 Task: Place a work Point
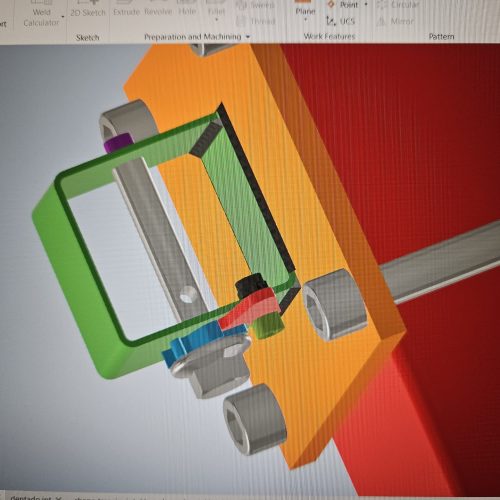(343, 5)
